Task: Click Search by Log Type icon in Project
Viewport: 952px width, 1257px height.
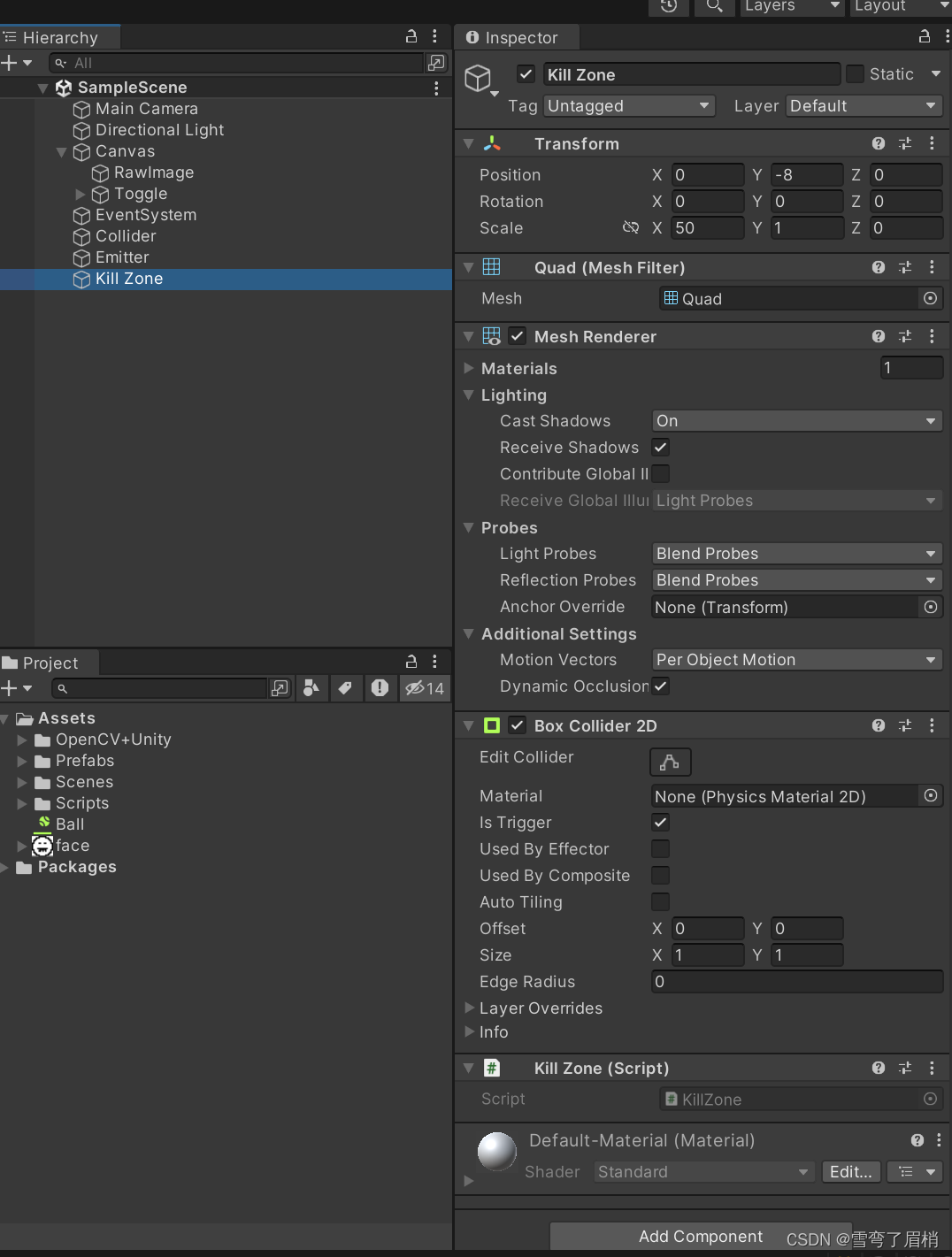Action: (380, 688)
